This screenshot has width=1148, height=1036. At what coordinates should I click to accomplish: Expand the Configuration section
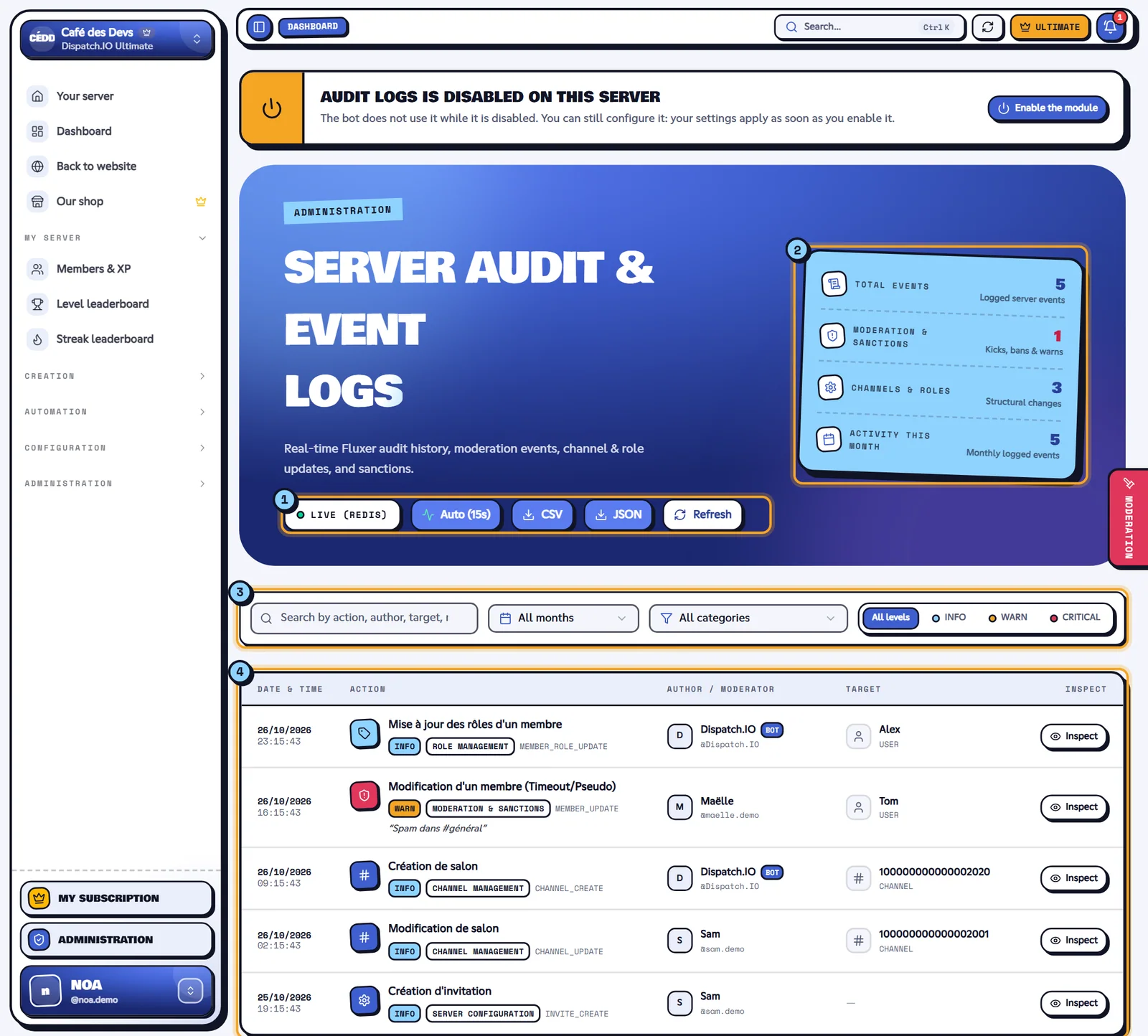click(116, 448)
